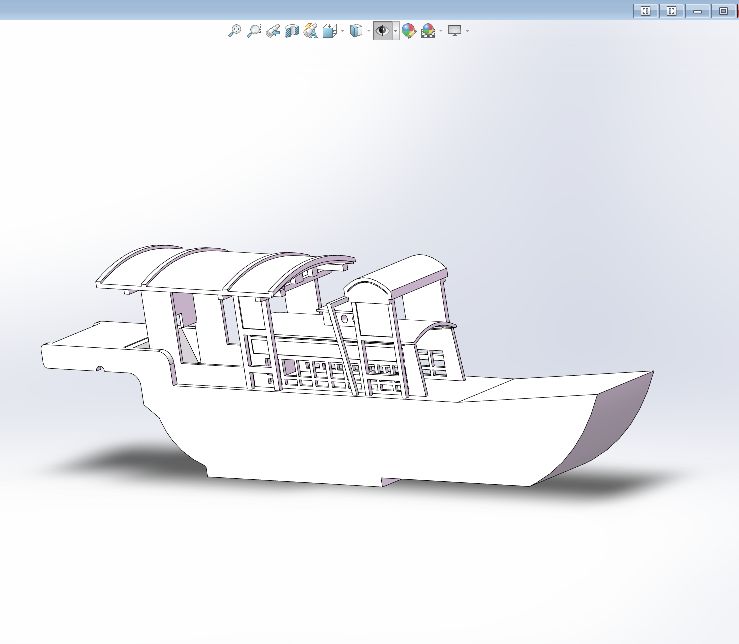
Task: Open the Display Style dropdown arrow
Action: coord(368,31)
